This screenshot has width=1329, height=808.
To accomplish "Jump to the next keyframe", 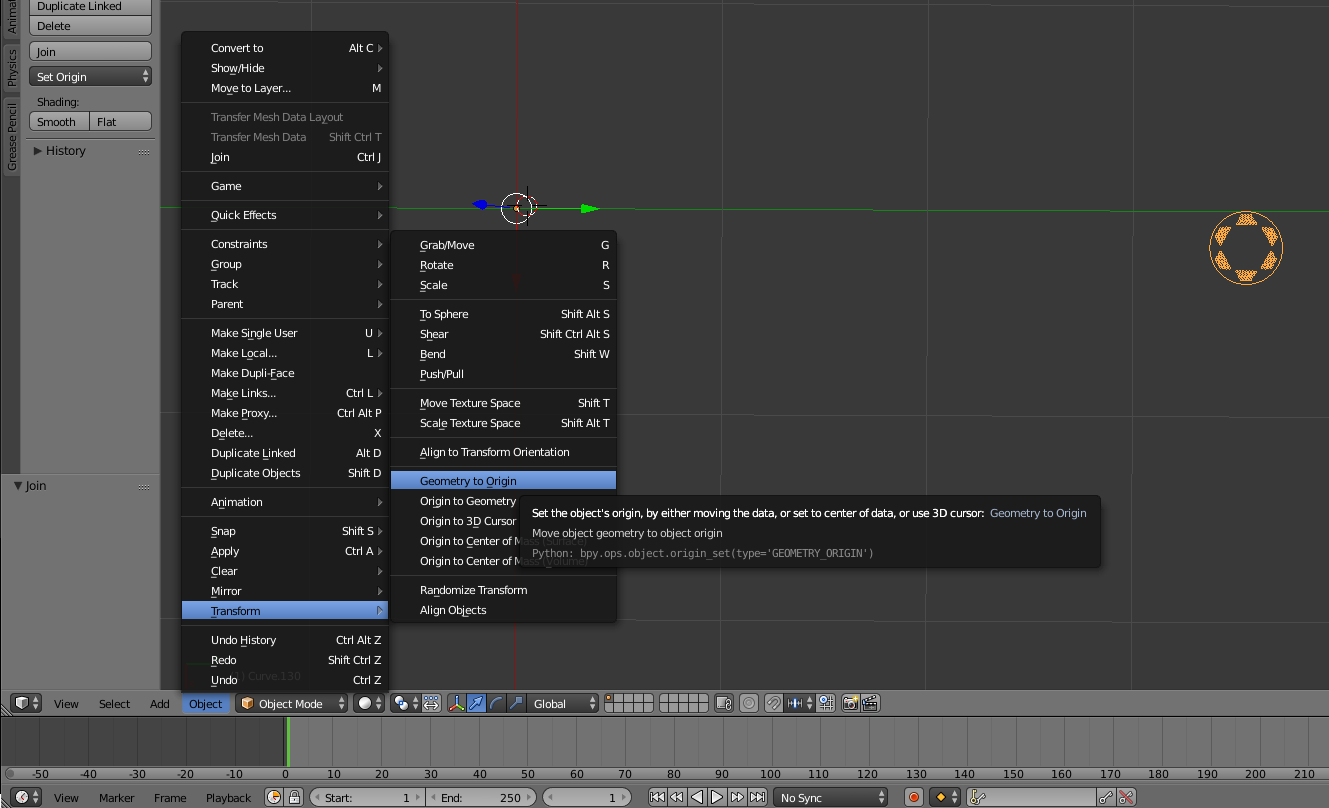I will [x=737, y=797].
